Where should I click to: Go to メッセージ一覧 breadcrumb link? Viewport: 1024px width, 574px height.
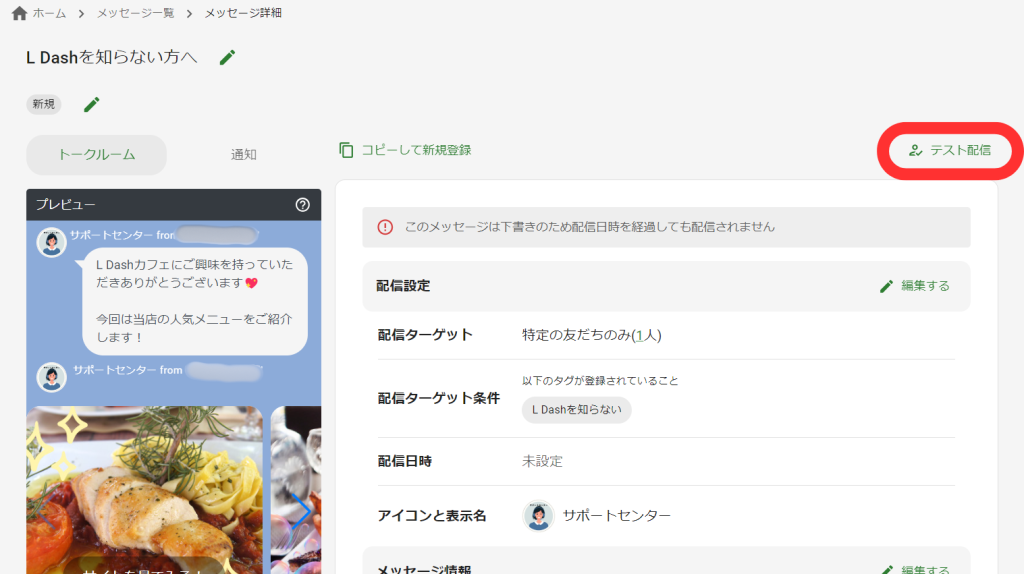tap(135, 13)
